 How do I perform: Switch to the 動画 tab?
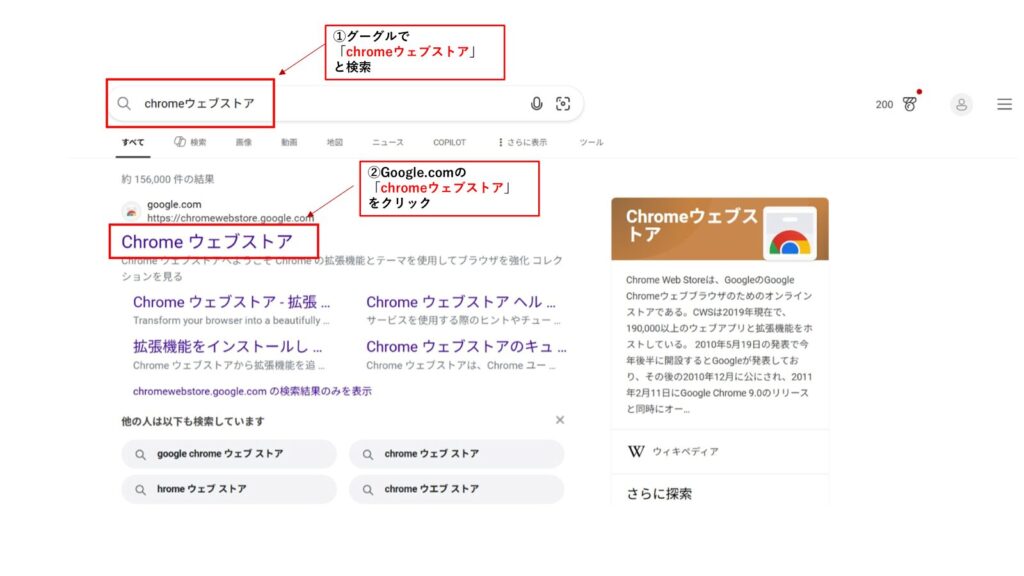pyautogui.click(x=289, y=142)
